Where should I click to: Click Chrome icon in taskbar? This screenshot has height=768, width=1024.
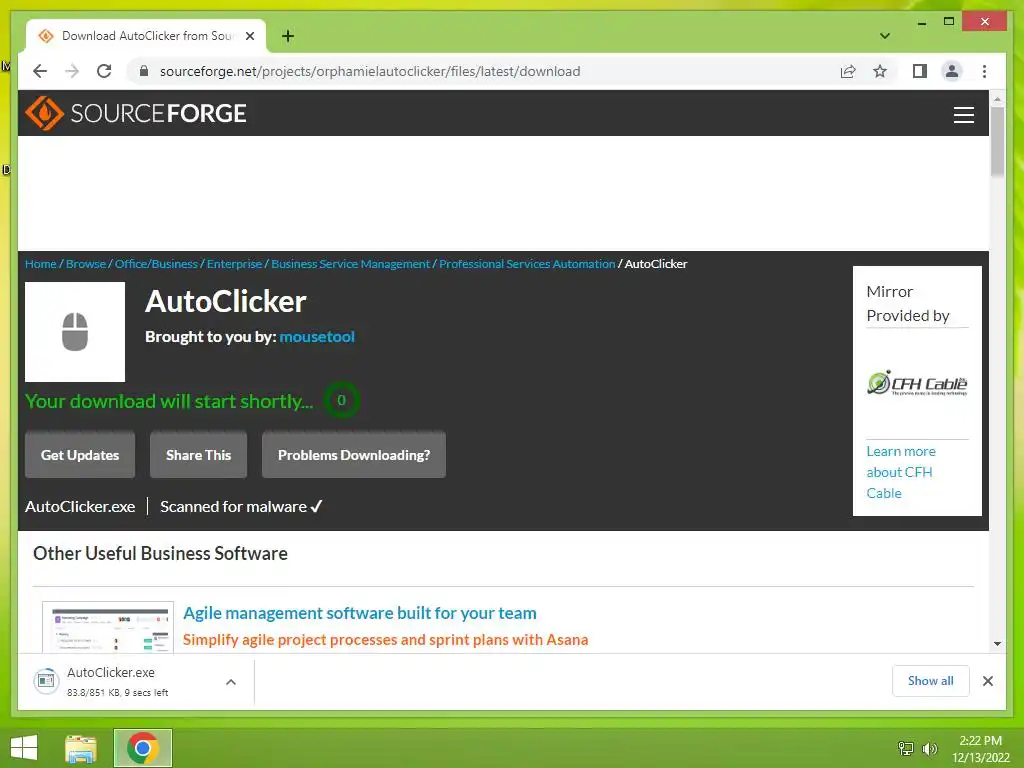142,748
